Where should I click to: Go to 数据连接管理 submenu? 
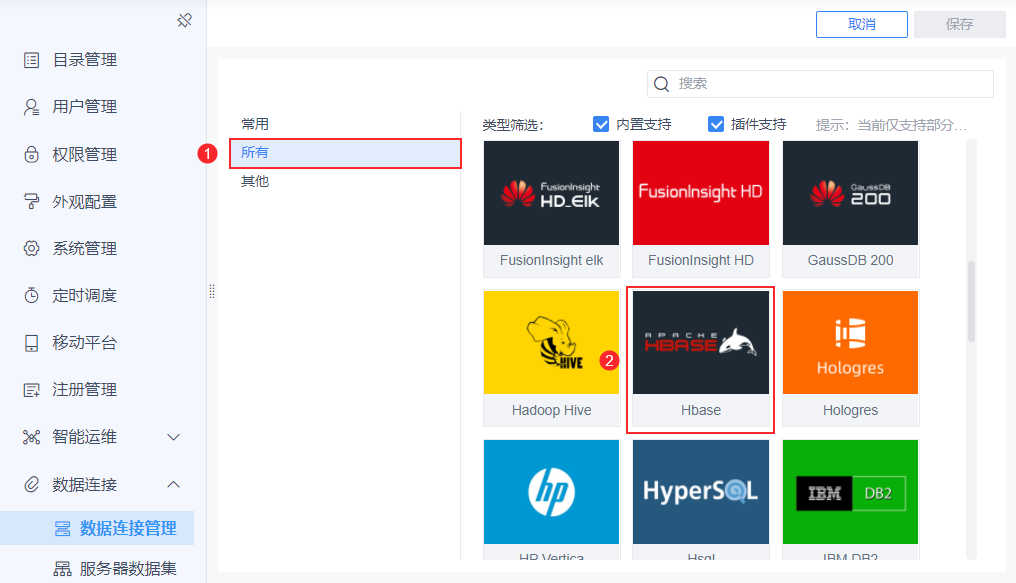(97, 529)
